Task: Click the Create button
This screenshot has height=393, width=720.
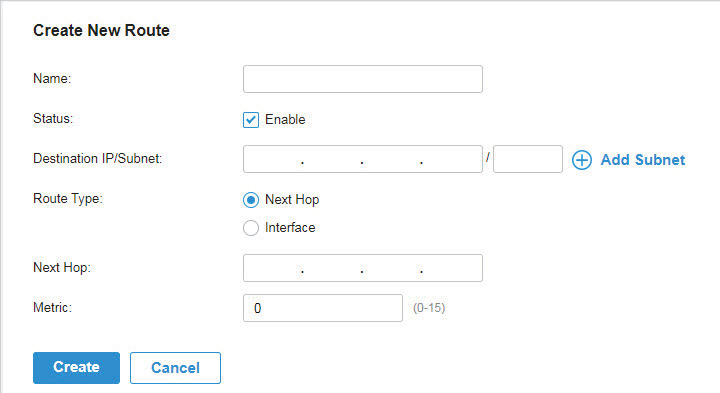Action: coord(76,368)
